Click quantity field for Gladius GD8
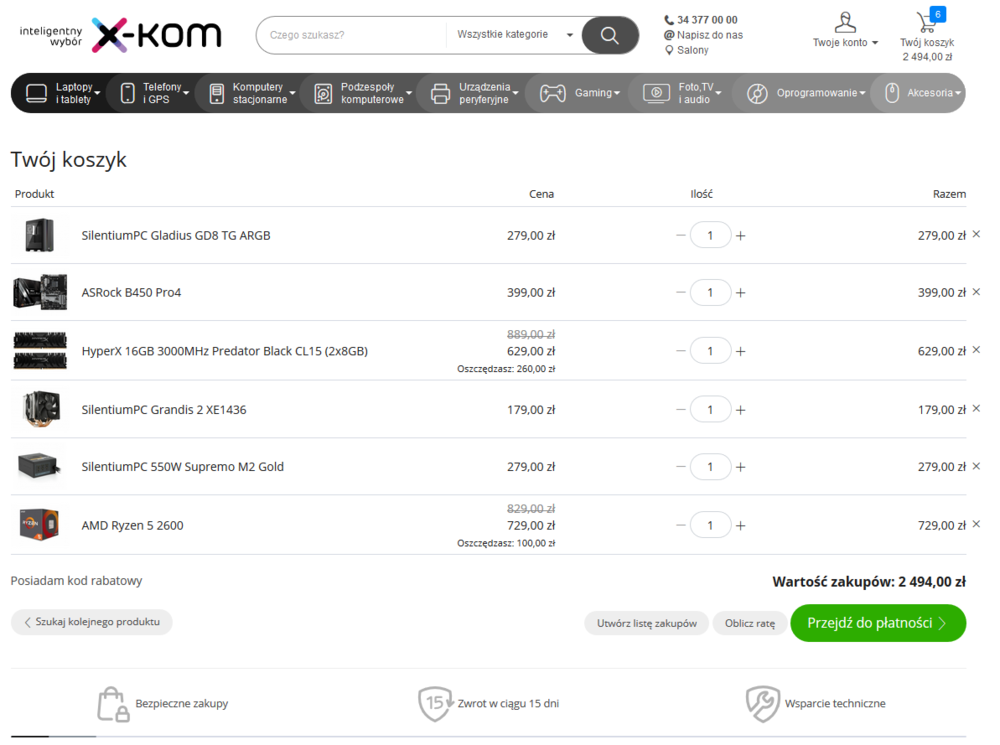1000x745 pixels. pos(710,236)
